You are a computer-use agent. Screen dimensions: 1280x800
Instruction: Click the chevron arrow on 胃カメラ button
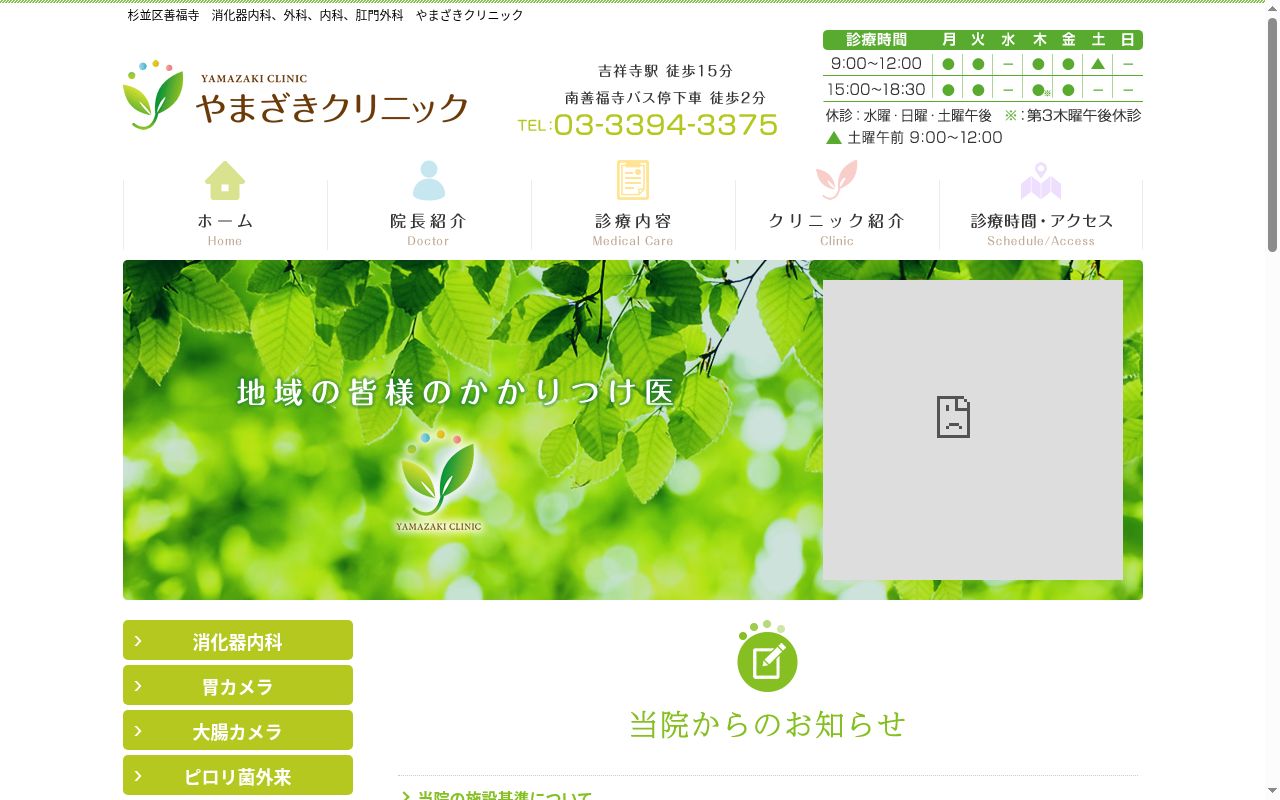138,686
